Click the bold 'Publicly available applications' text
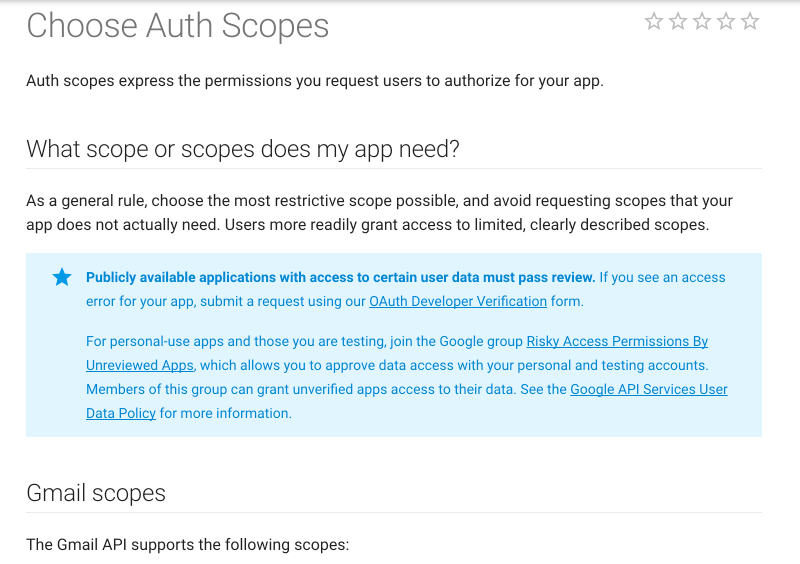The height and width of the screenshot is (564, 800). click(x=340, y=277)
